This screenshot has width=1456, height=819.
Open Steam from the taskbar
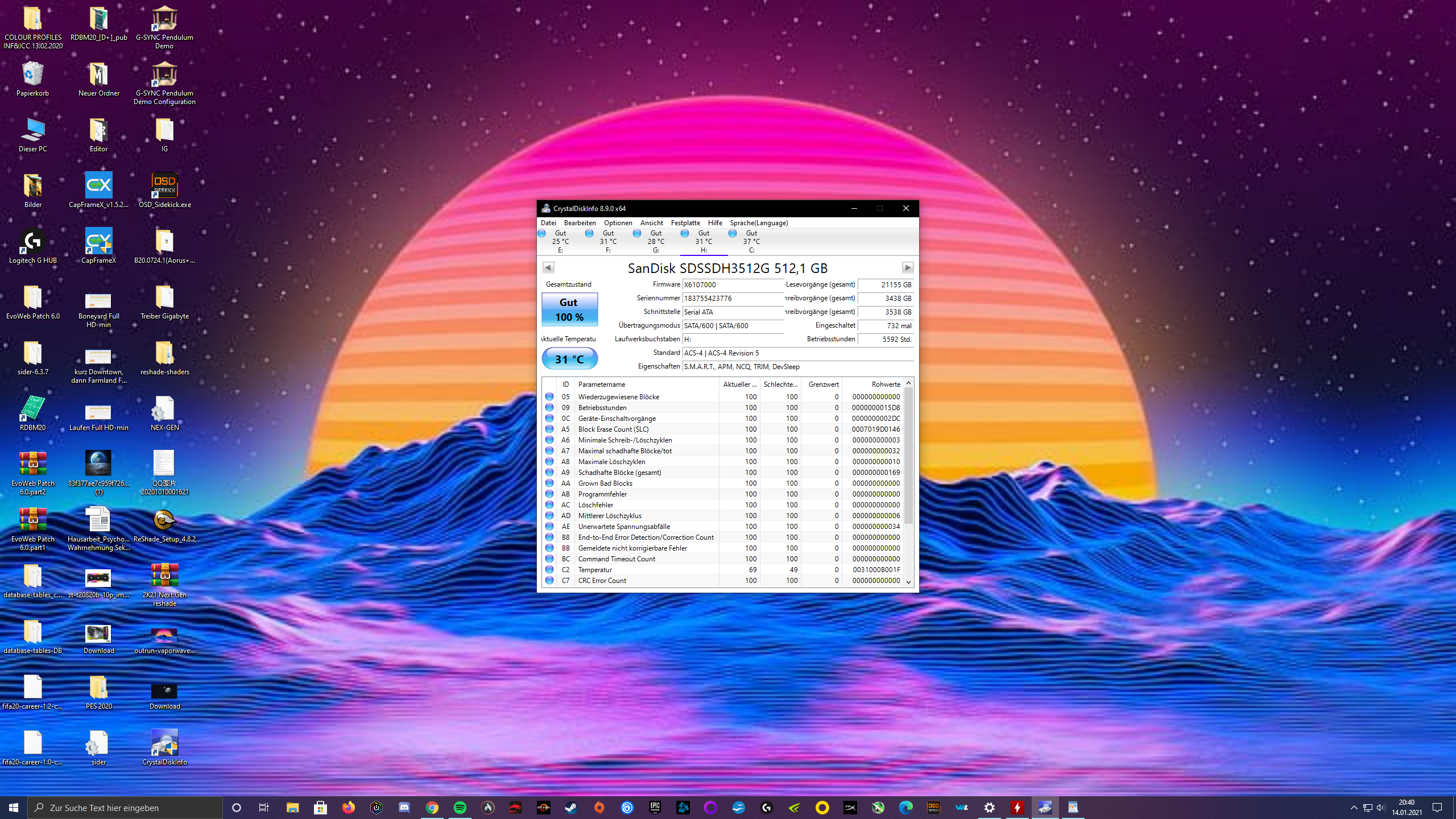pos(571,808)
